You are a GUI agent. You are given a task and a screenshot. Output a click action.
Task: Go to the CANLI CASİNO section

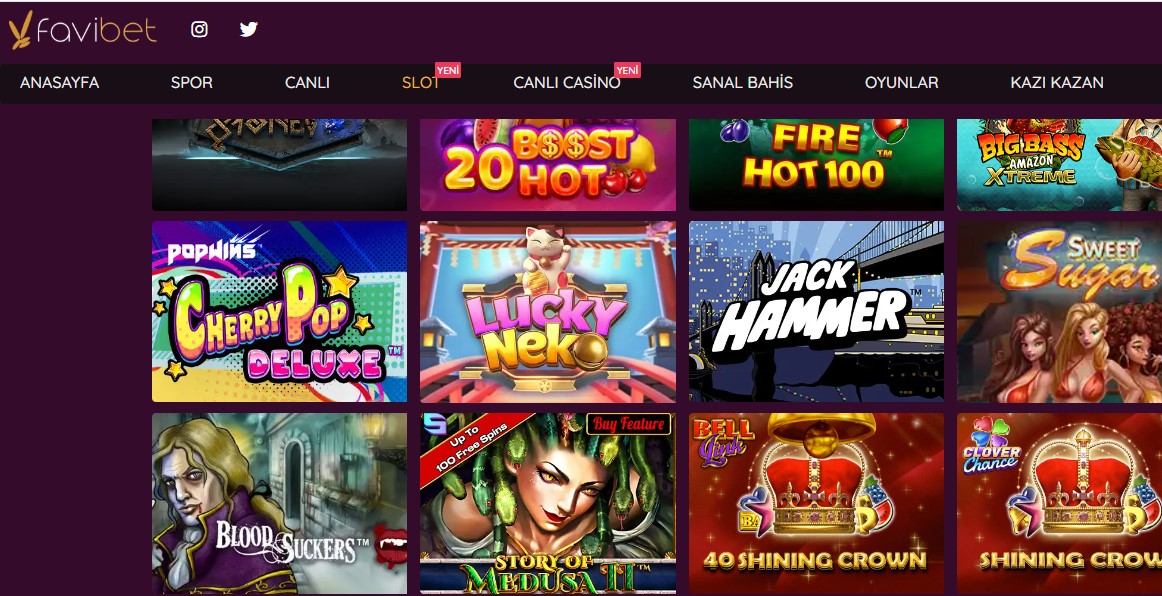[x=567, y=83]
